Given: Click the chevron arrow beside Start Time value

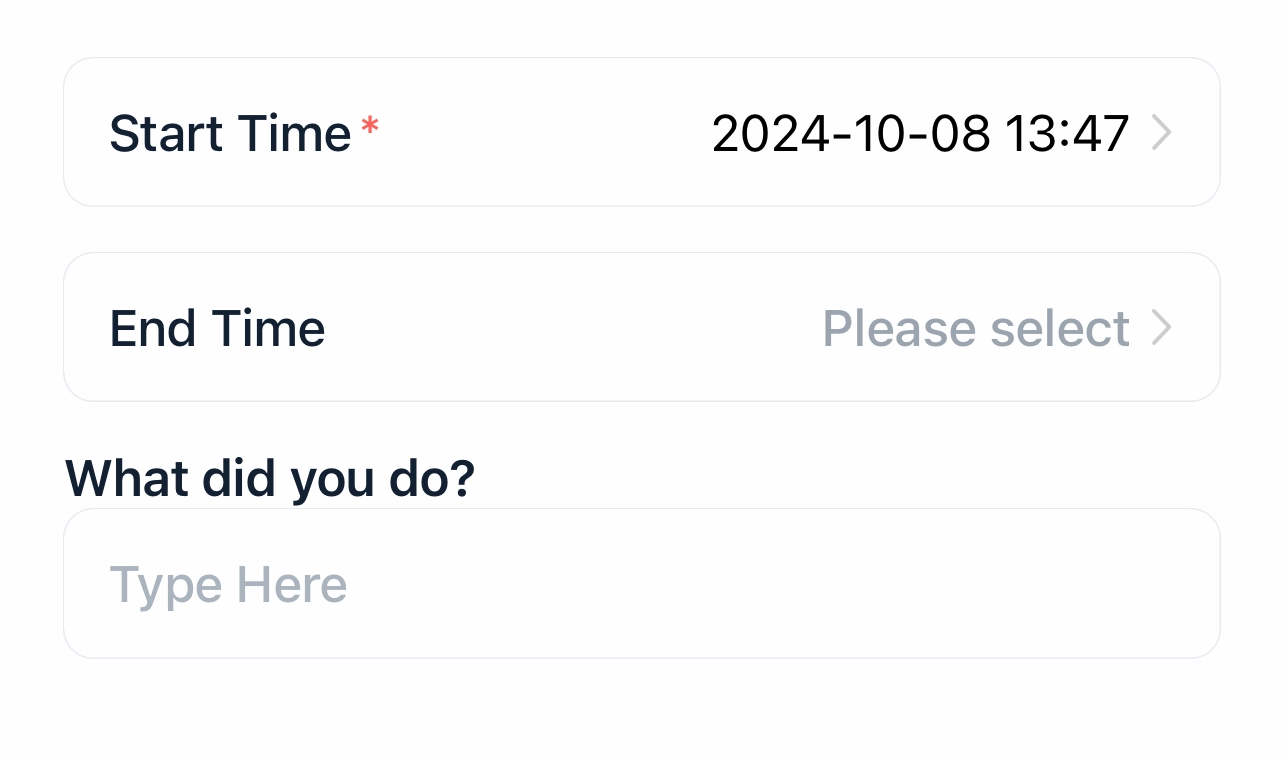Looking at the screenshot, I should point(1161,133).
